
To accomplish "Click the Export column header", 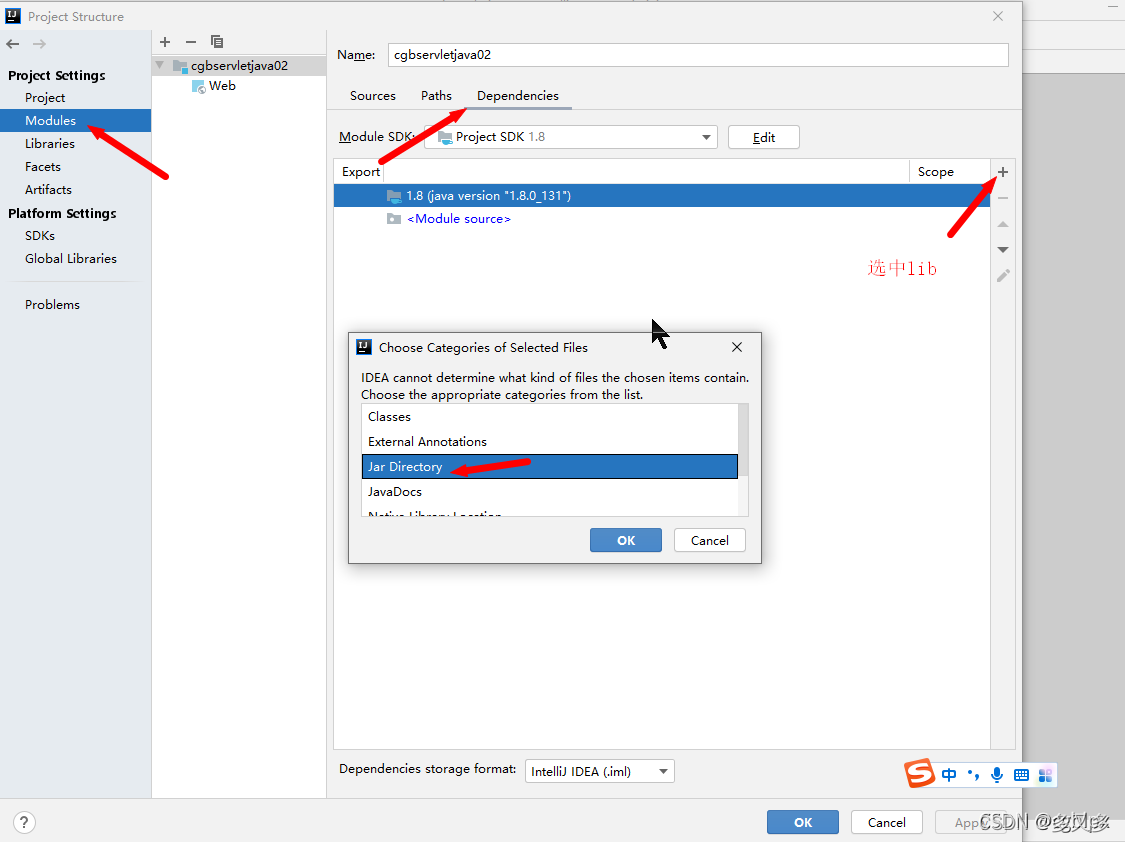I will [360, 171].
